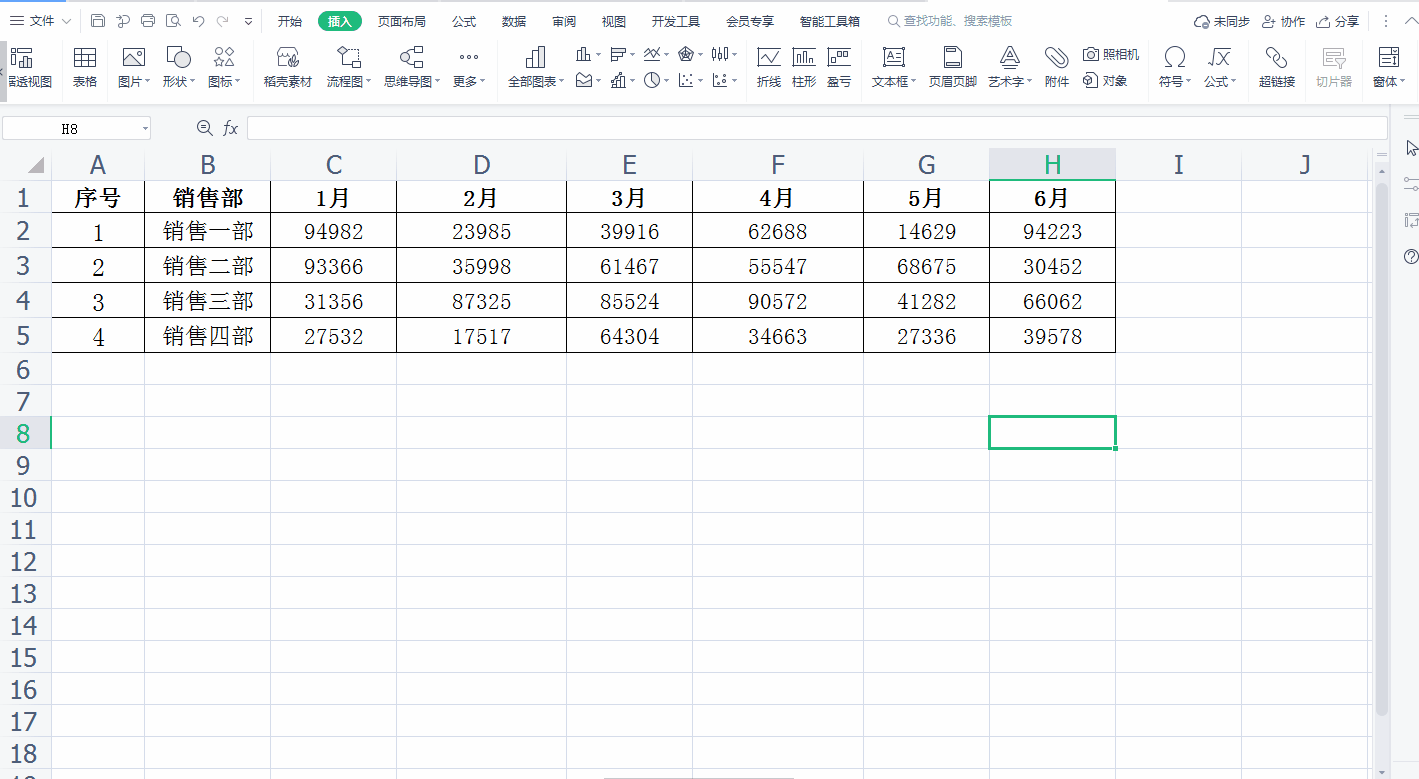Open the help question-mark icon in right sidebar
1419x779 pixels.
point(1411,257)
